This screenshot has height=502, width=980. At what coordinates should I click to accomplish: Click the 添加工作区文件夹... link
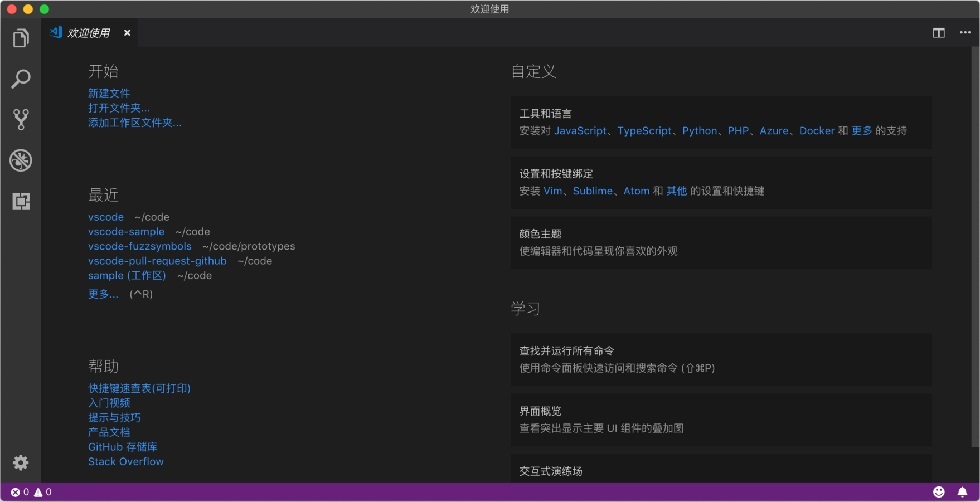coord(134,123)
